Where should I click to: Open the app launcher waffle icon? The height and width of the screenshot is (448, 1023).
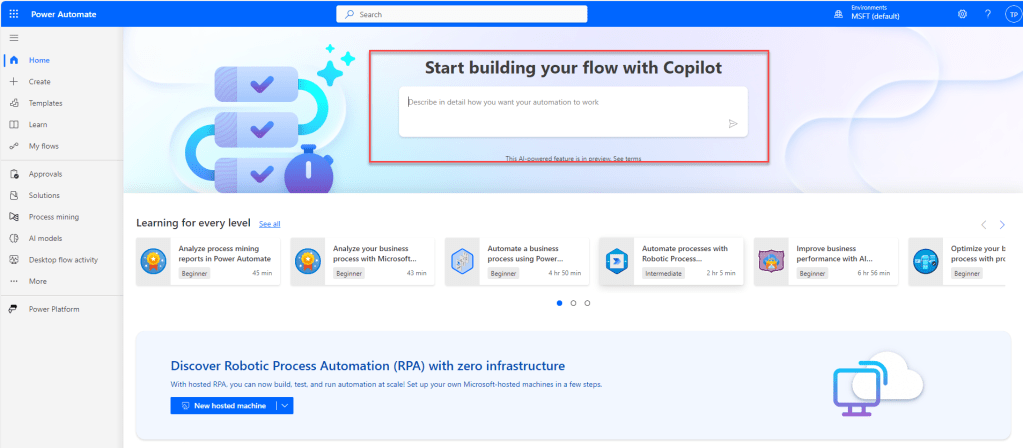14,14
